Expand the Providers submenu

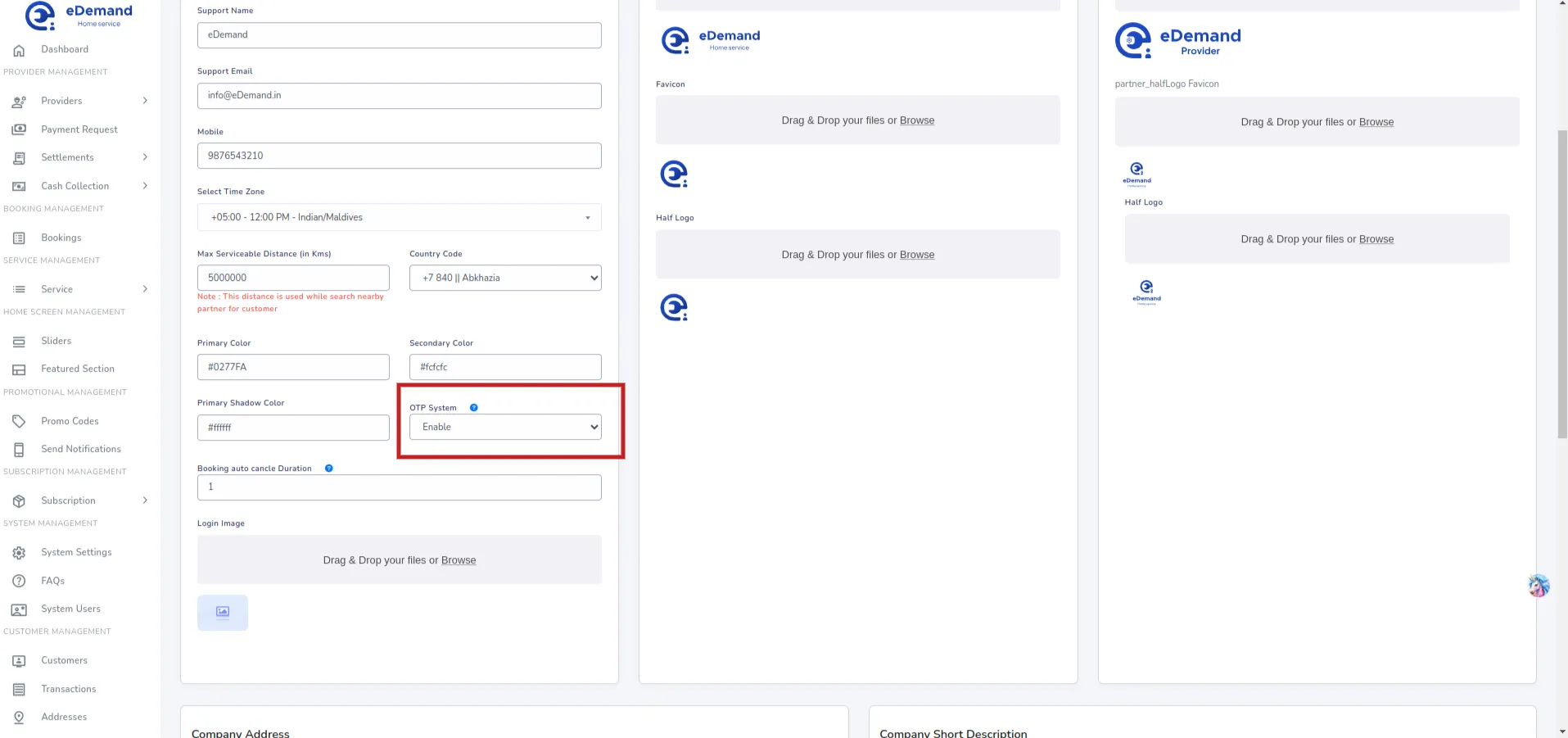pos(145,101)
